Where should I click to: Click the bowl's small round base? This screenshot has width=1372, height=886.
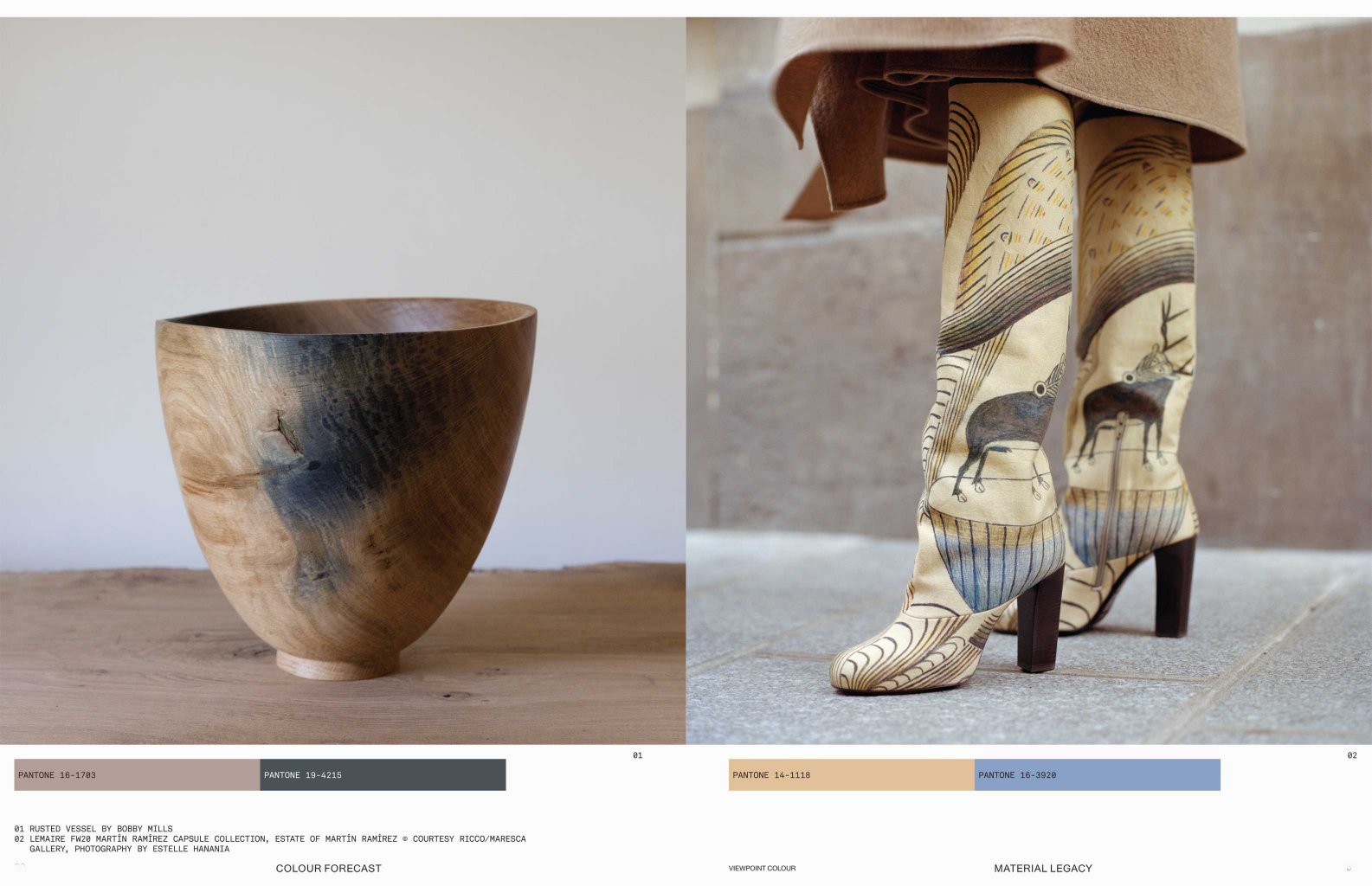click(338, 664)
